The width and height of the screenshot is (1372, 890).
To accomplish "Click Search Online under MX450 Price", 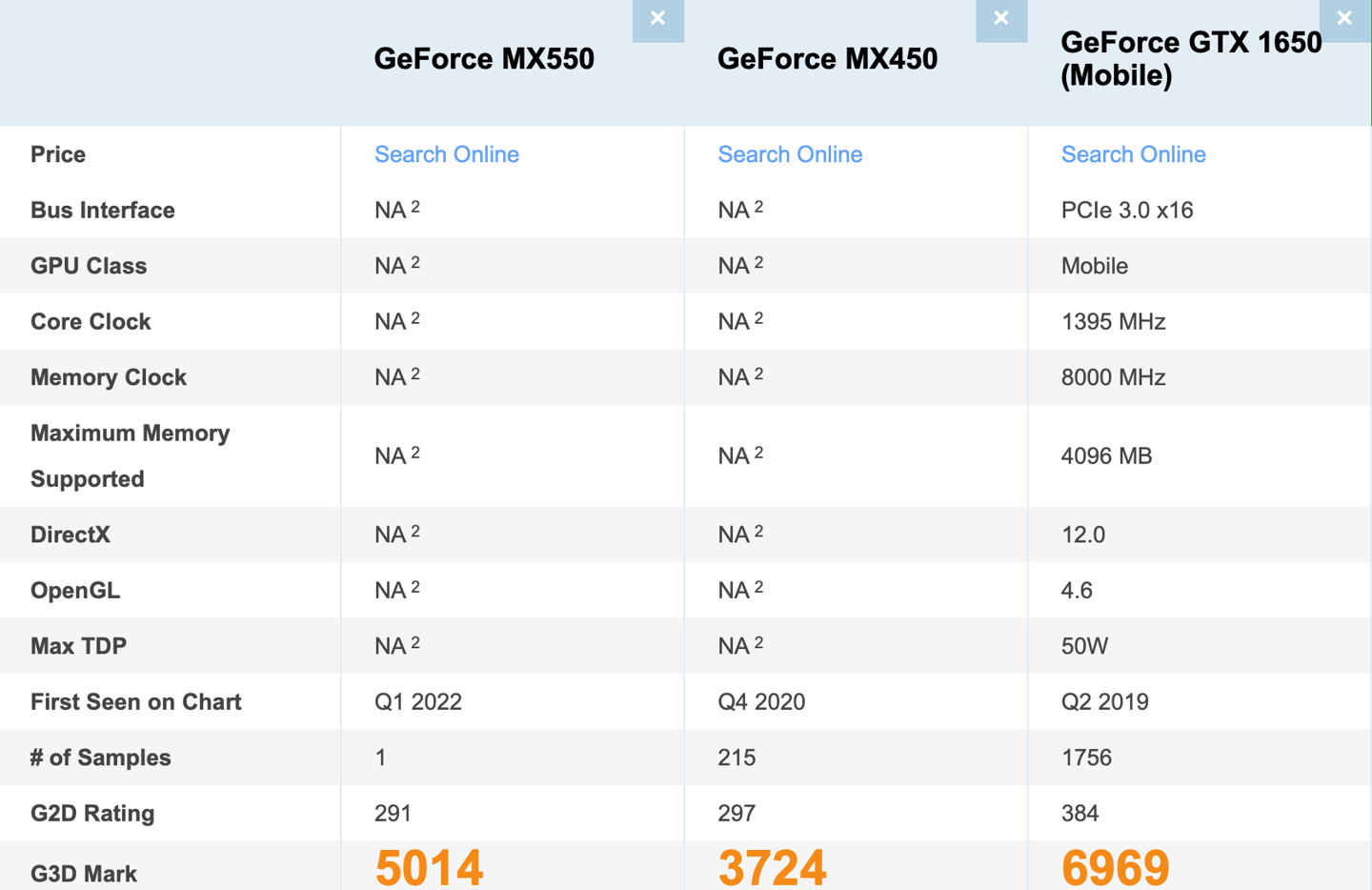I will pos(790,153).
